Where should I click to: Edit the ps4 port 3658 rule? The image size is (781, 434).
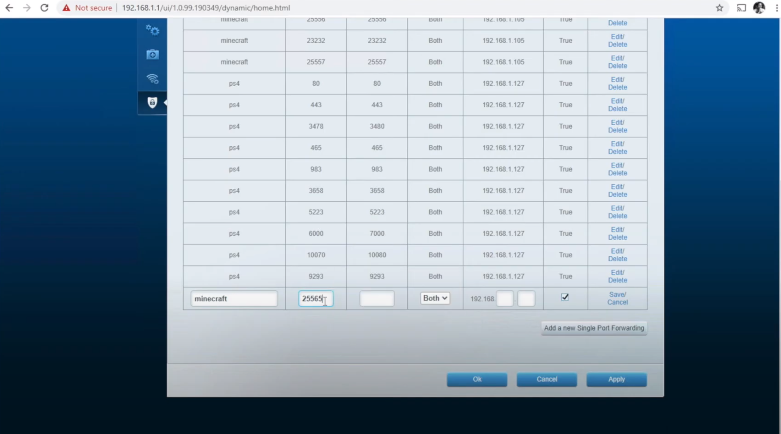tap(618, 187)
